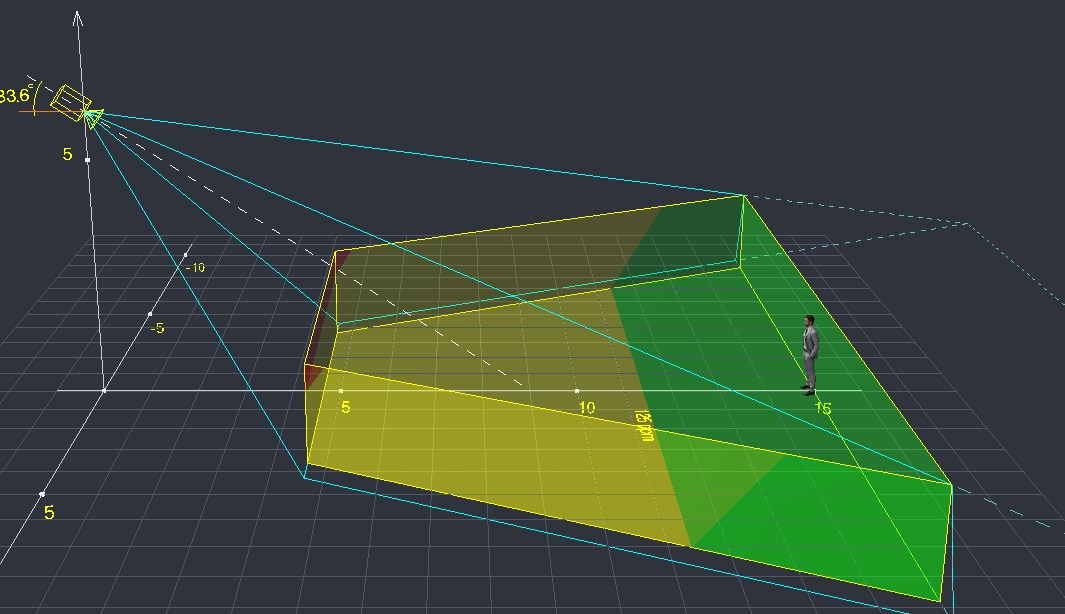The width and height of the screenshot is (1065, 614).
Task: Click the rotated yellow text at zone boundary
Action: [645, 426]
